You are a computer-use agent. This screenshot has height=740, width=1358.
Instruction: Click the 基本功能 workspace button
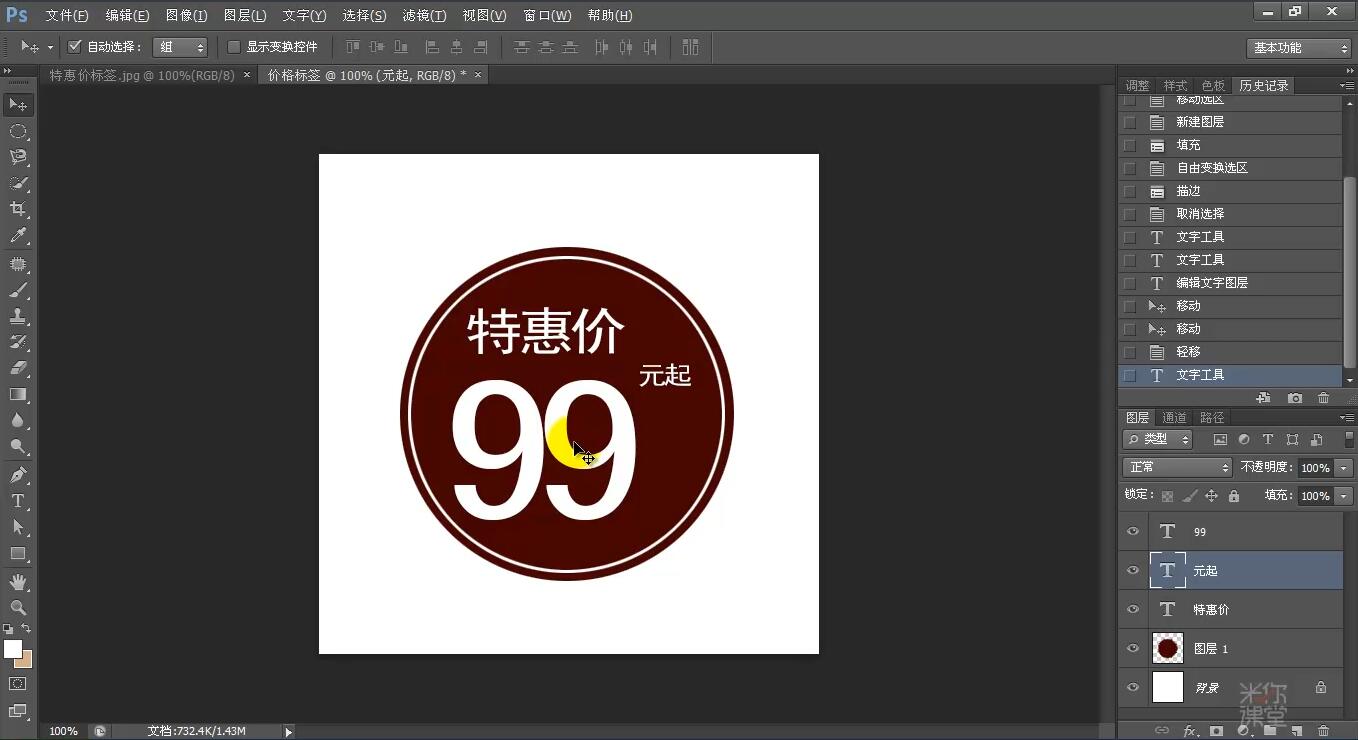[1297, 46]
